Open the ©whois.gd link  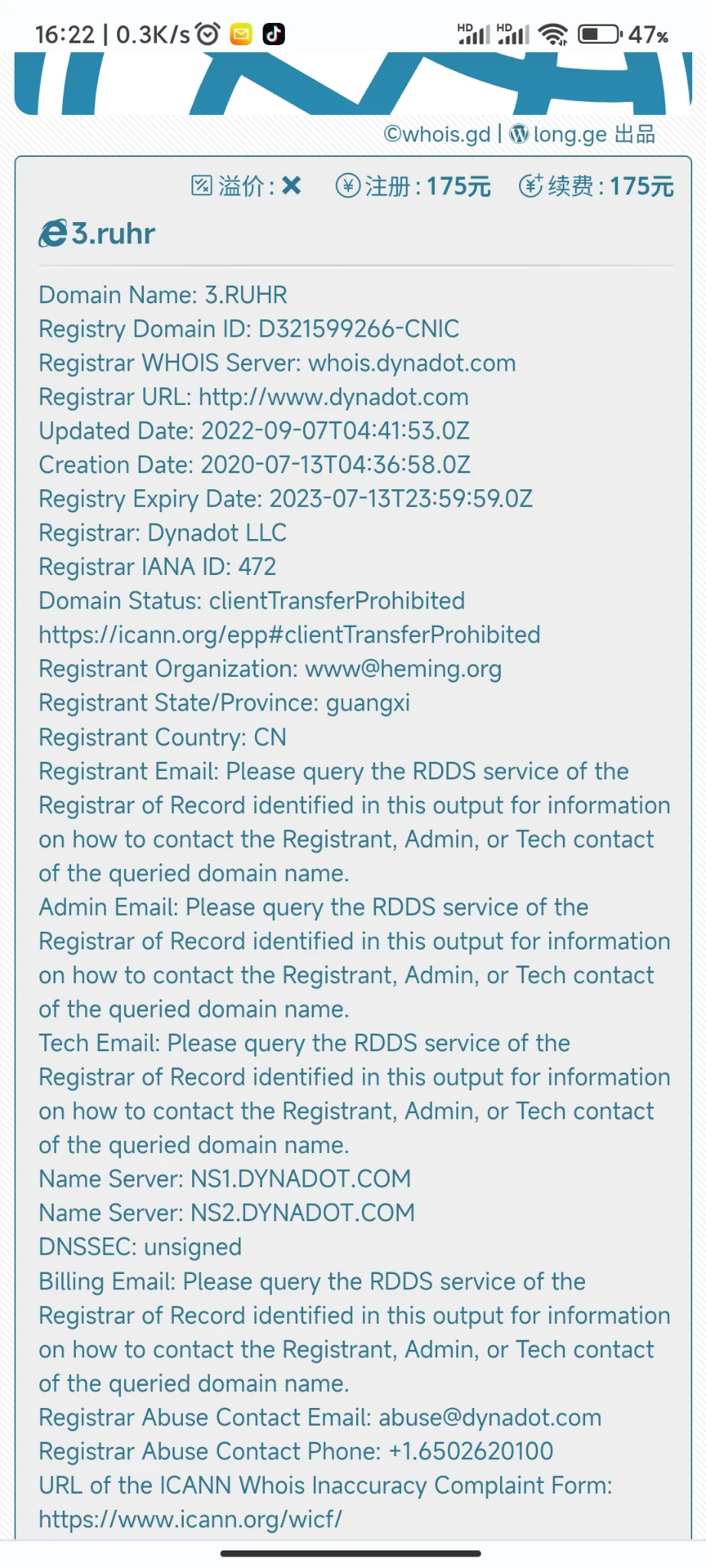436,134
